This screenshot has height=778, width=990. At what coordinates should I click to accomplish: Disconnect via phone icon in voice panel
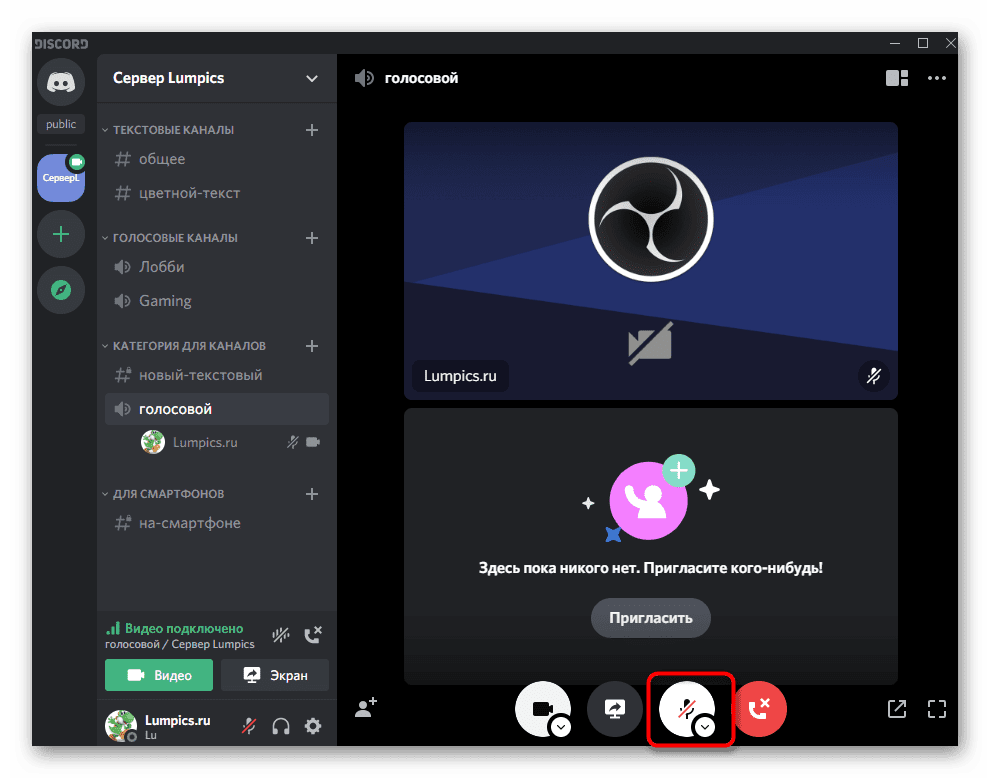click(x=313, y=635)
